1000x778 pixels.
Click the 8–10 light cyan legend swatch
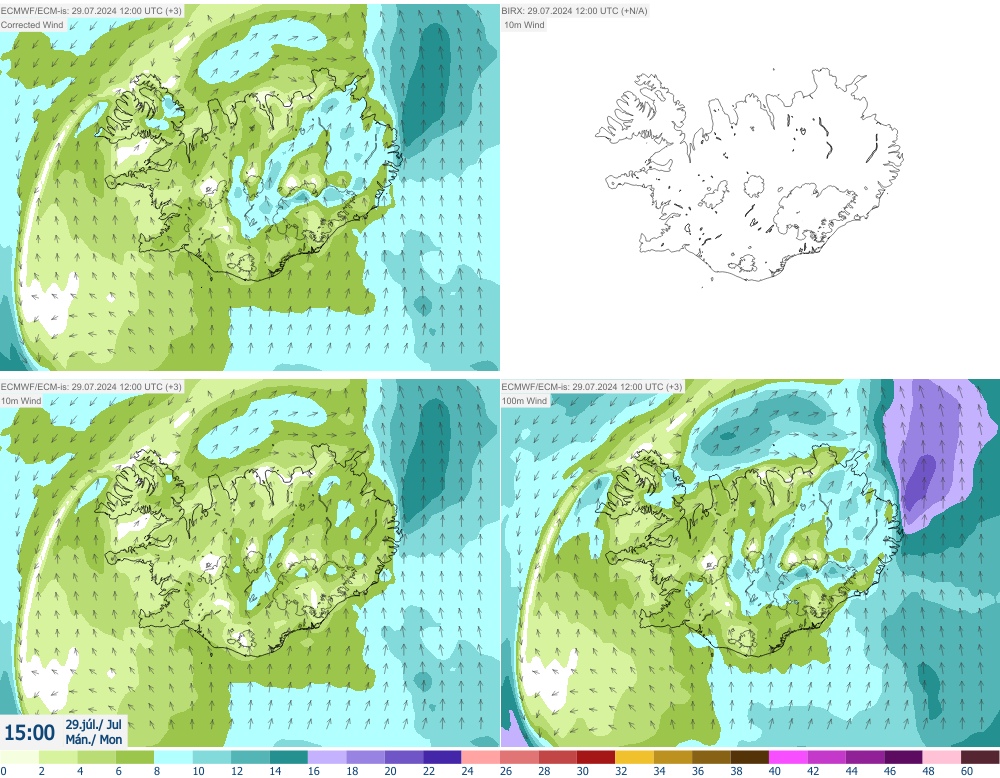[x=173, y=757]
